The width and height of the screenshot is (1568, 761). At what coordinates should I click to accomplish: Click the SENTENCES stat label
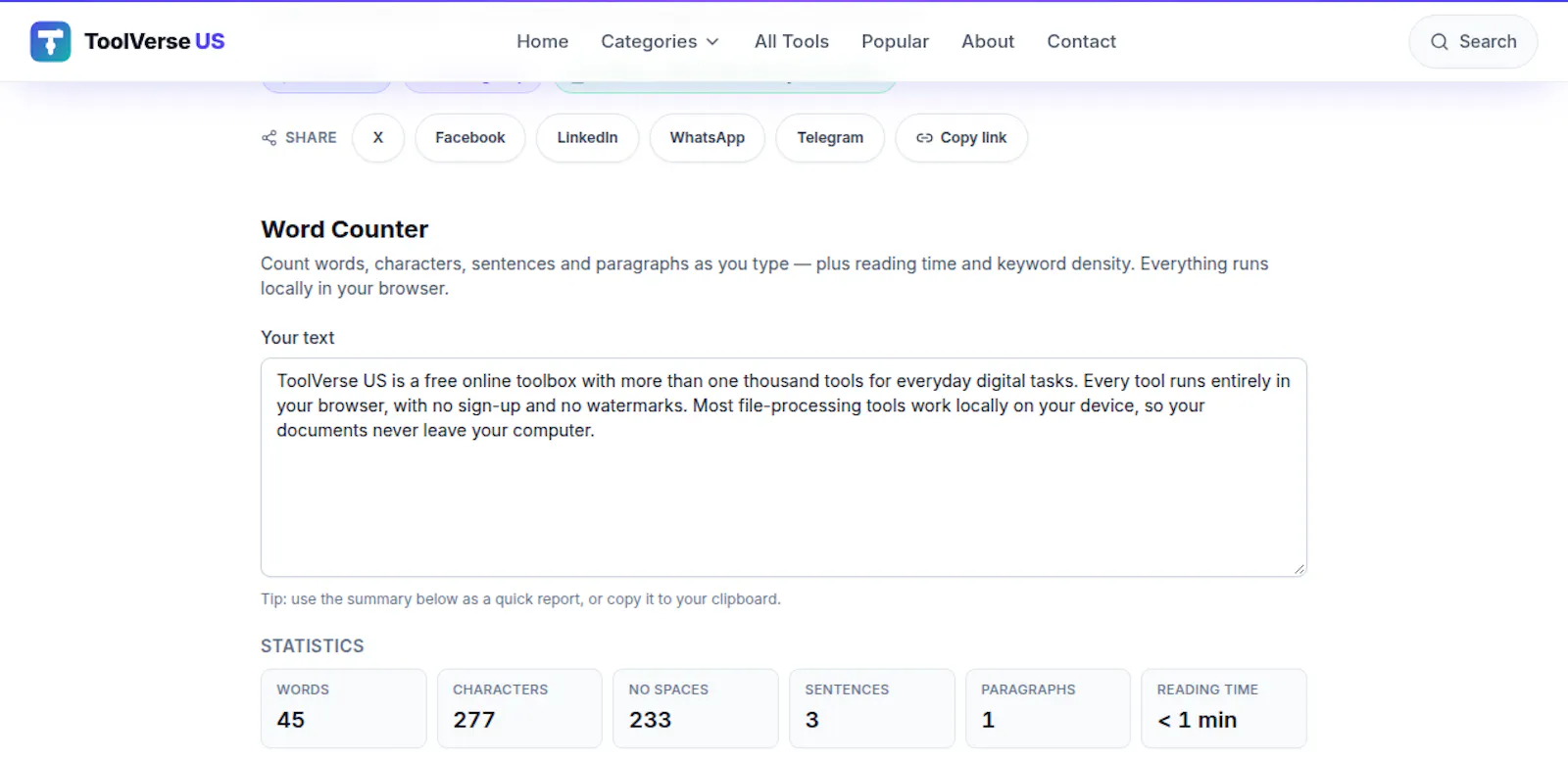coord(847,690)
